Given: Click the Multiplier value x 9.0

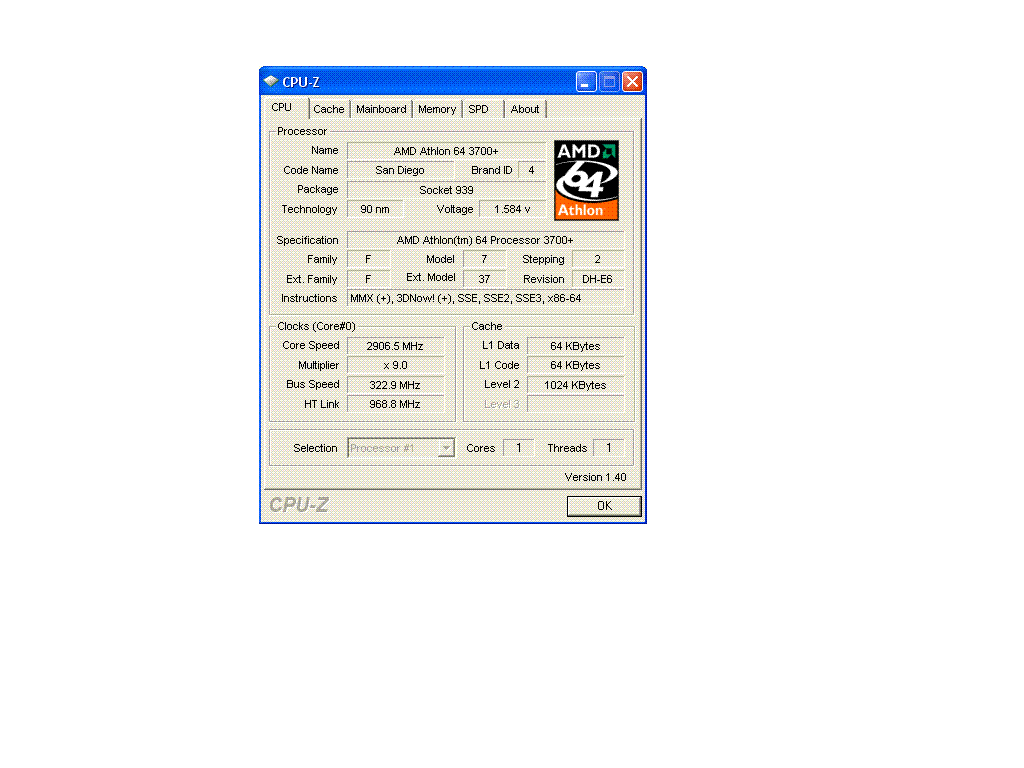Looking at the screenshot, I should point(395,365).
